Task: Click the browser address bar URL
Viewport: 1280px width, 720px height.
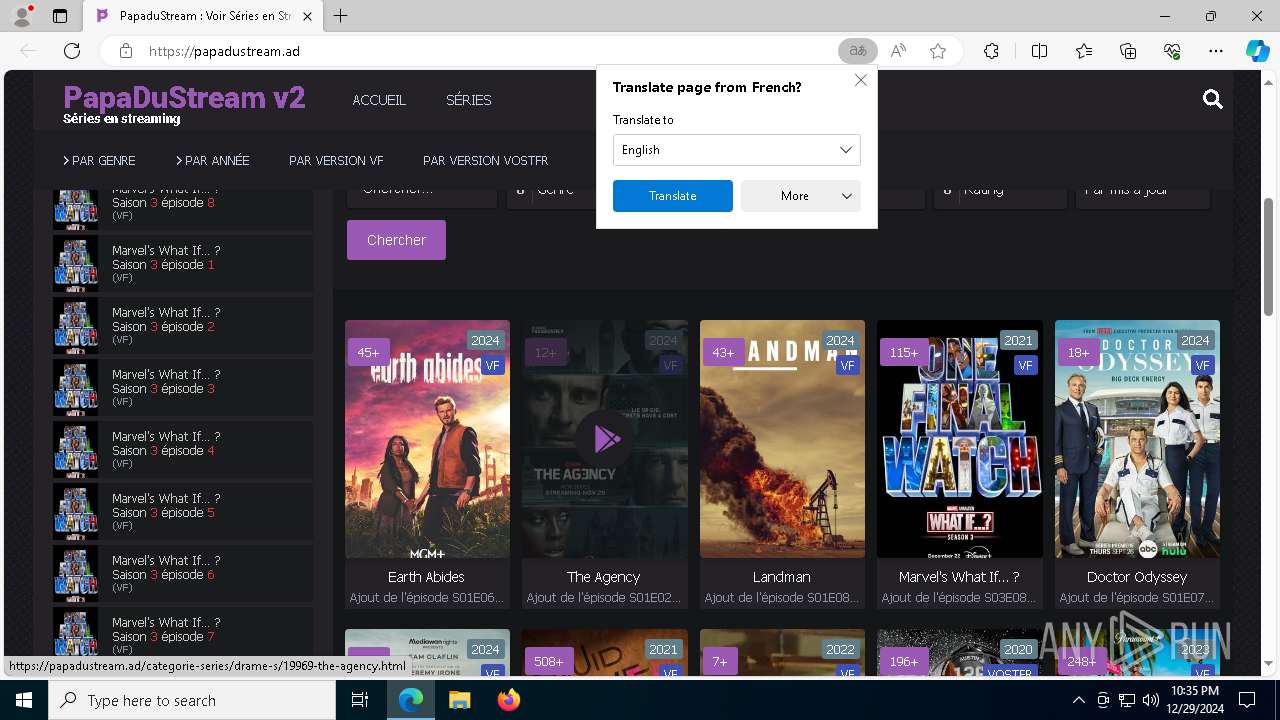Action: [224, 51]
